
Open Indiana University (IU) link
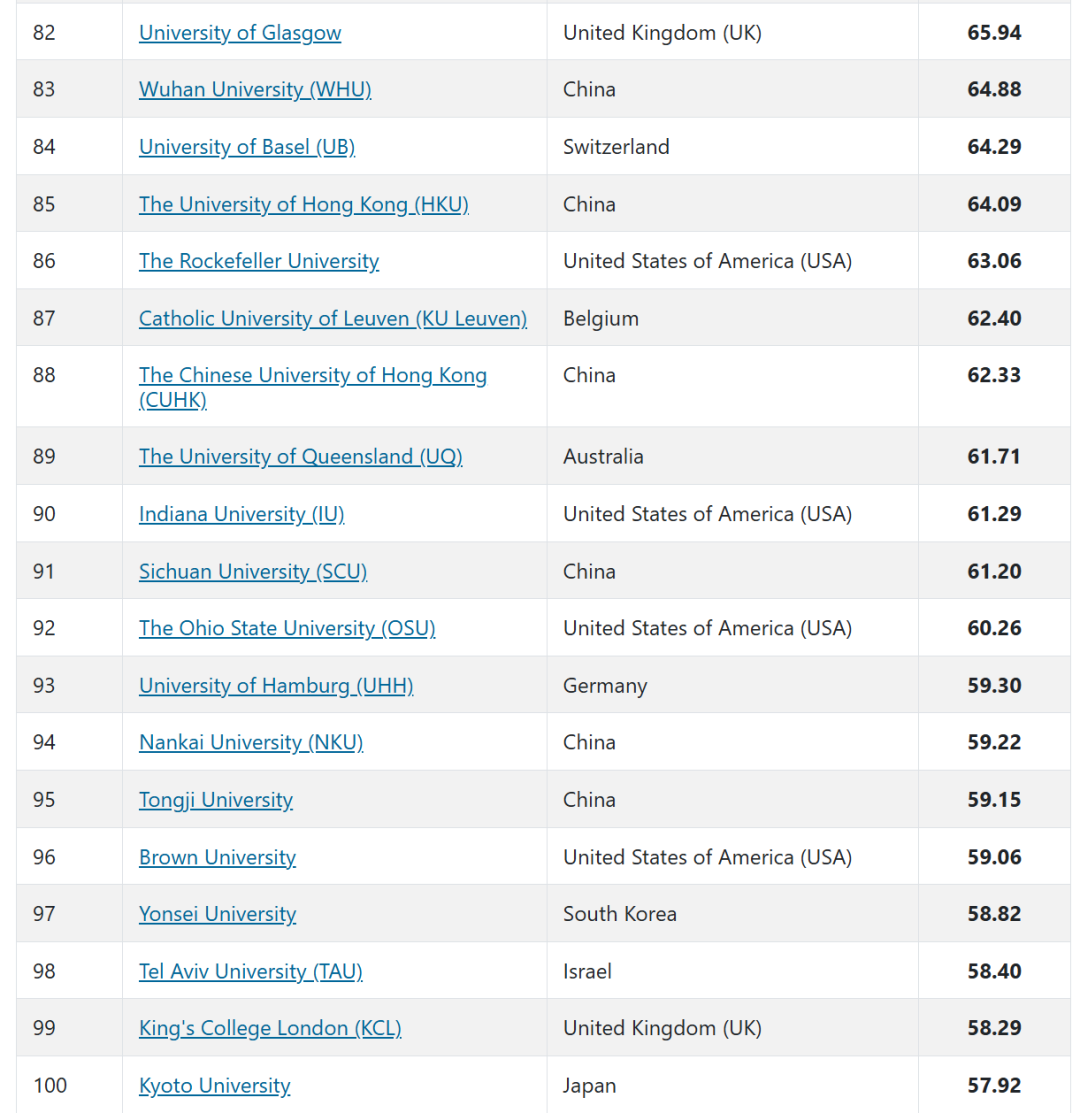(x=241, y=514)
